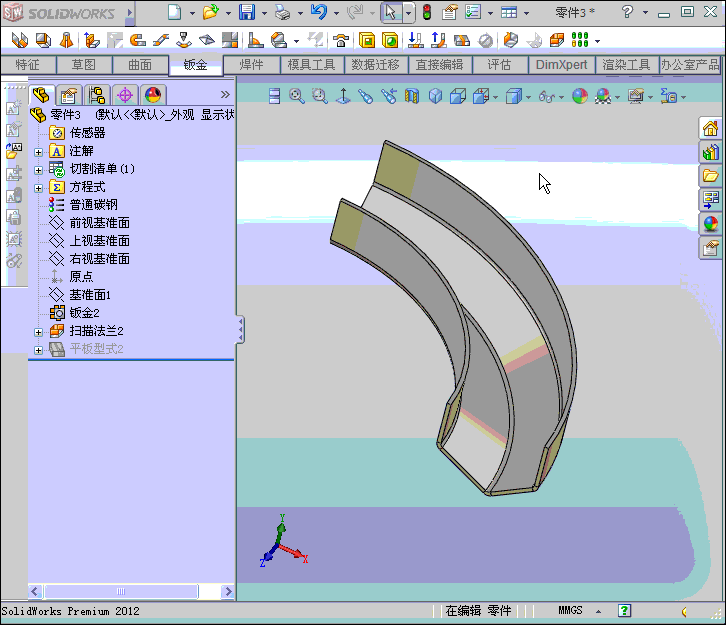This screenshot has width=726, height=625.
Task: Expand the SolidWorks menu arrow
Action: (x=130, y=13)
